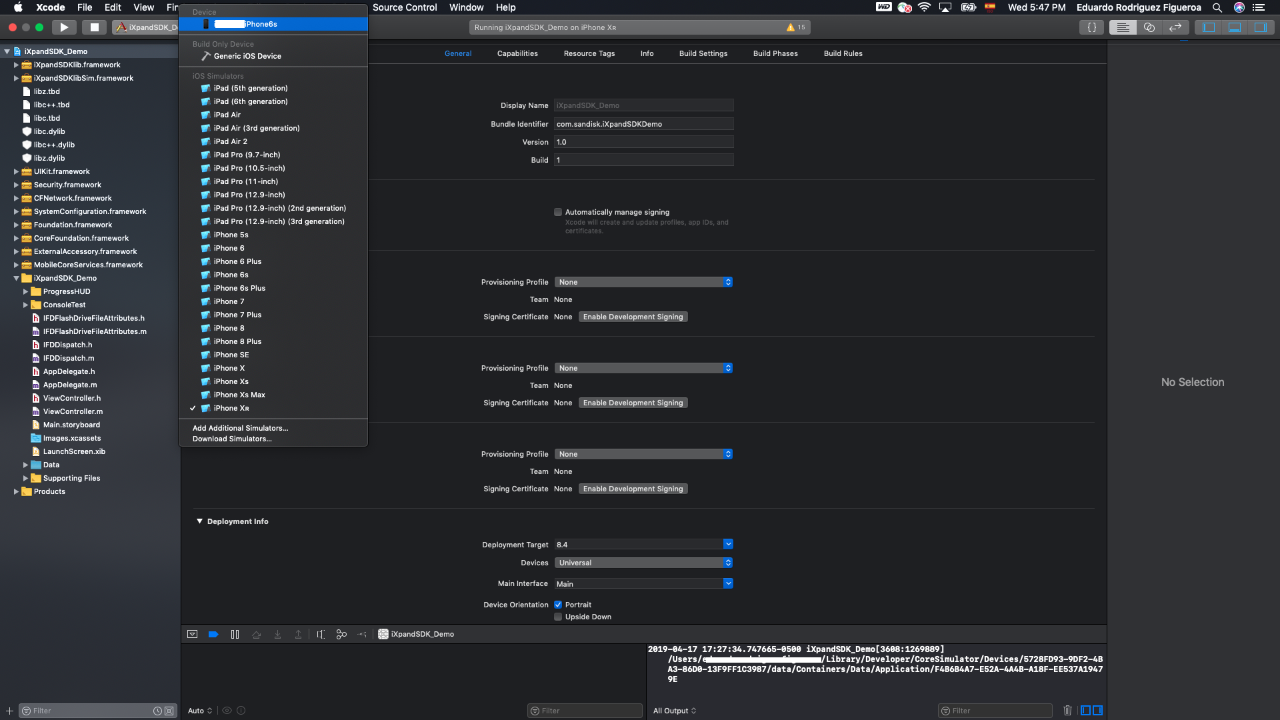Screen dimensions: 1280x720
Task: Check the Upside Down orientation
Action: 558,617
